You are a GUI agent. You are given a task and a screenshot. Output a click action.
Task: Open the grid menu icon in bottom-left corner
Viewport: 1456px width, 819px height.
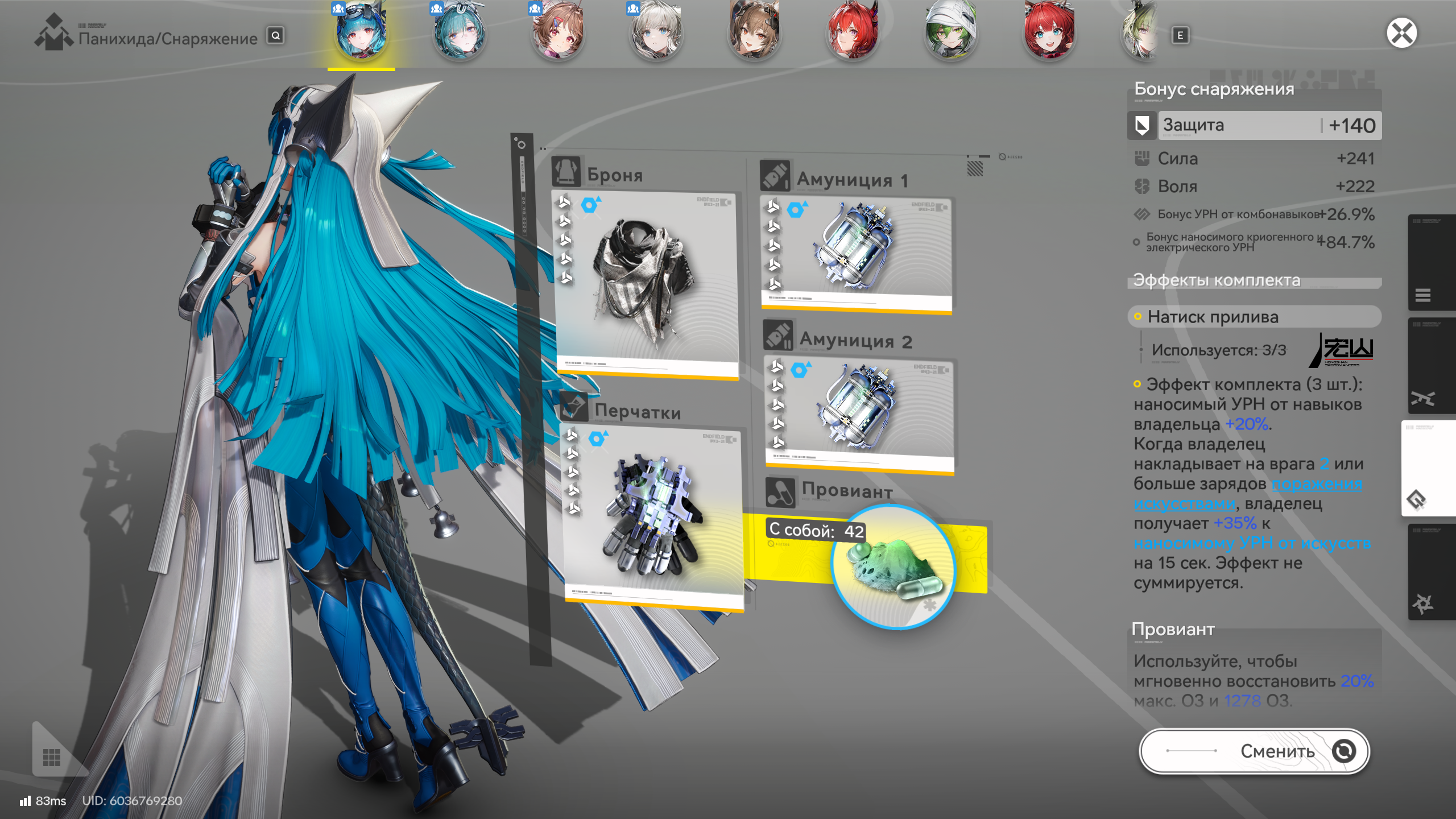(52, 757)
